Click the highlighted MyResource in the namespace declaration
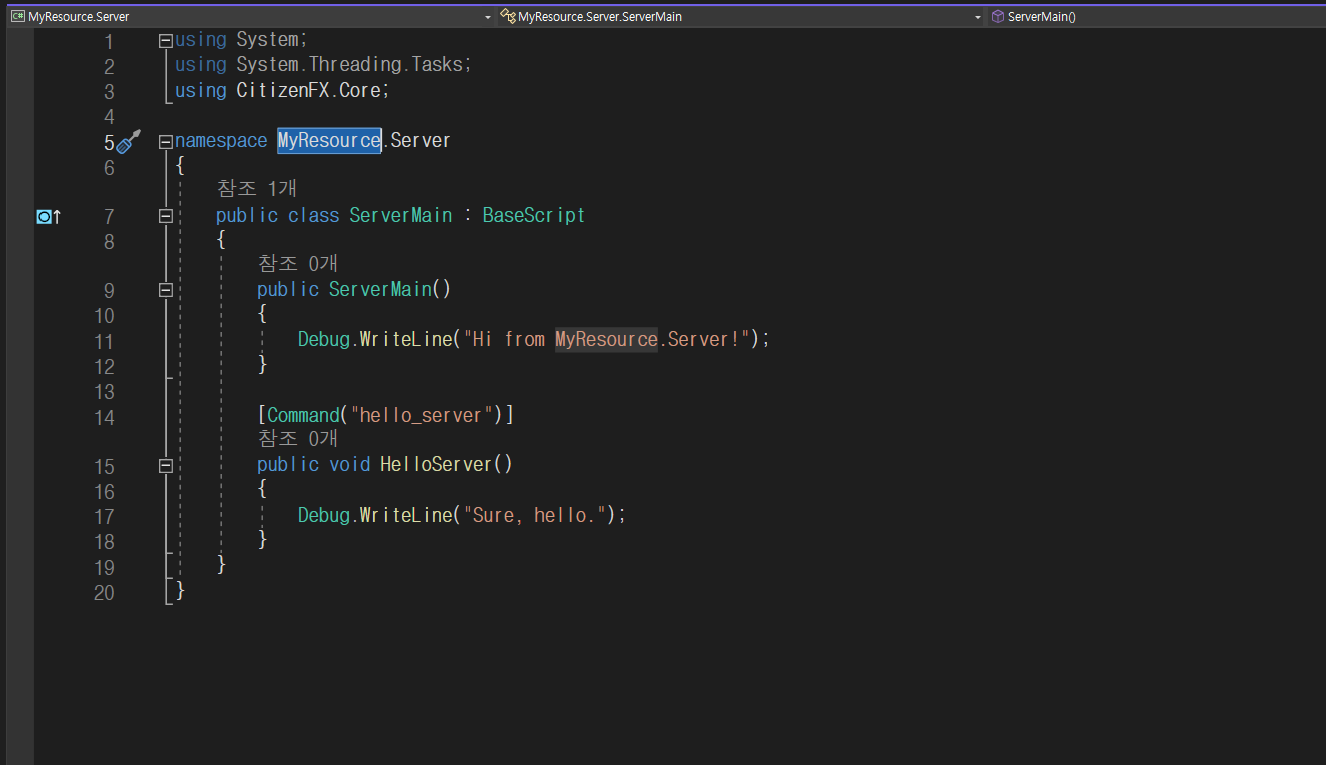Image resolution: width=1326 pixels, height=765 pixels. (329, 141)
